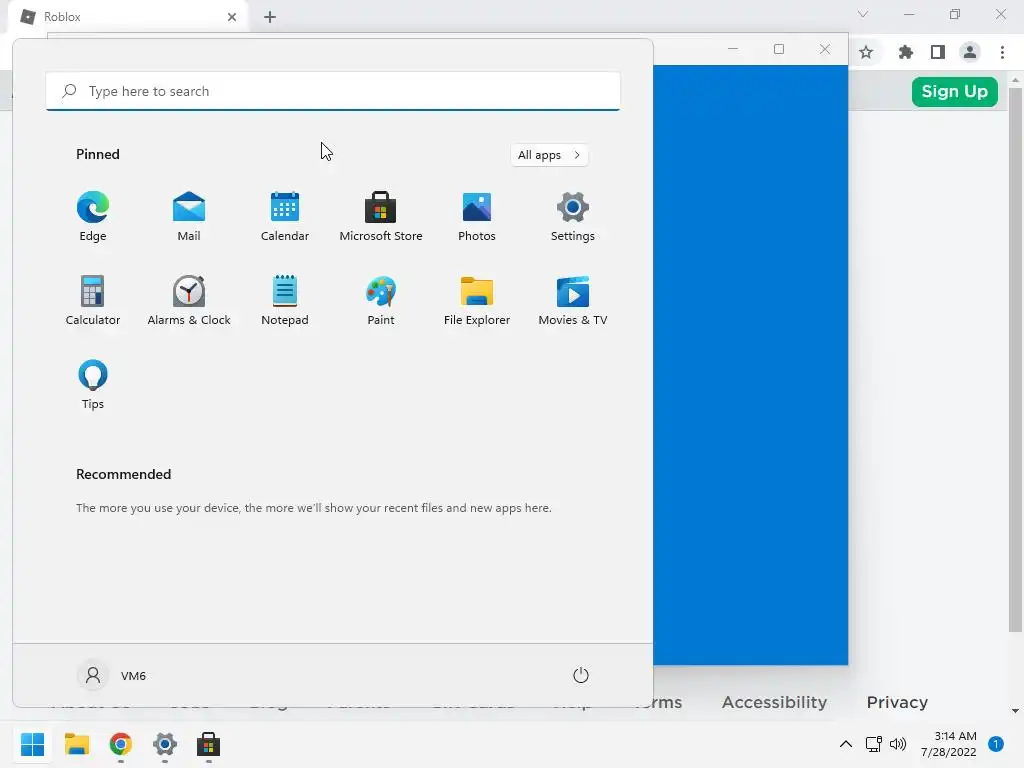1024x768 pixels.
Task: Open a new Chrome tab
Action: point(270,17)
